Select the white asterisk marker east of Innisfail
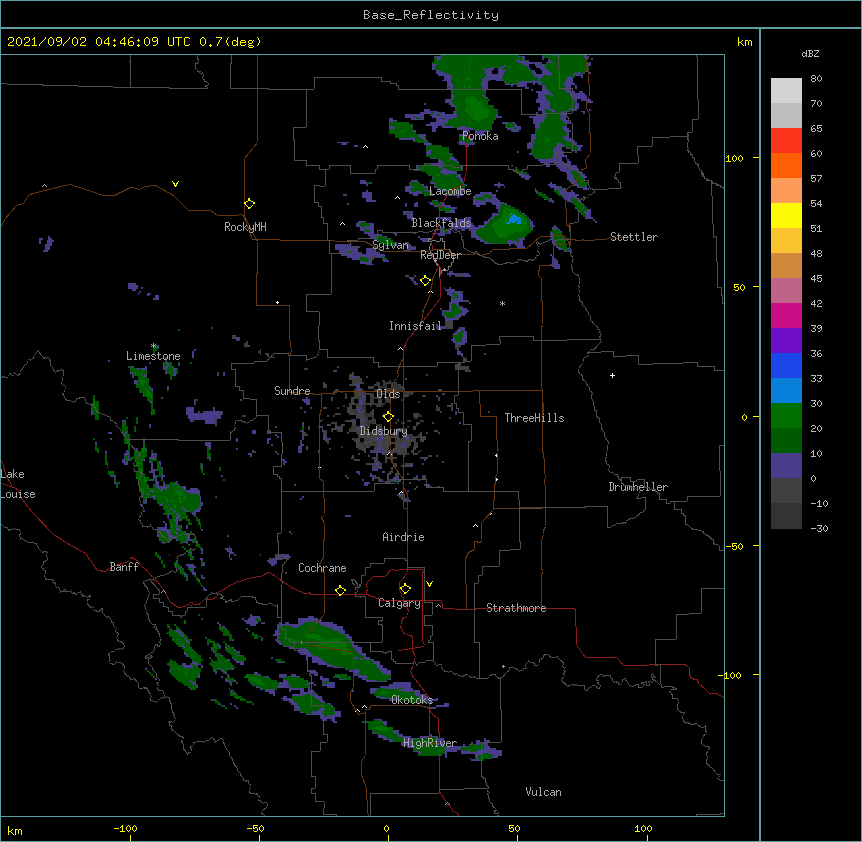The image size is (862, 842). pos(502,304)
